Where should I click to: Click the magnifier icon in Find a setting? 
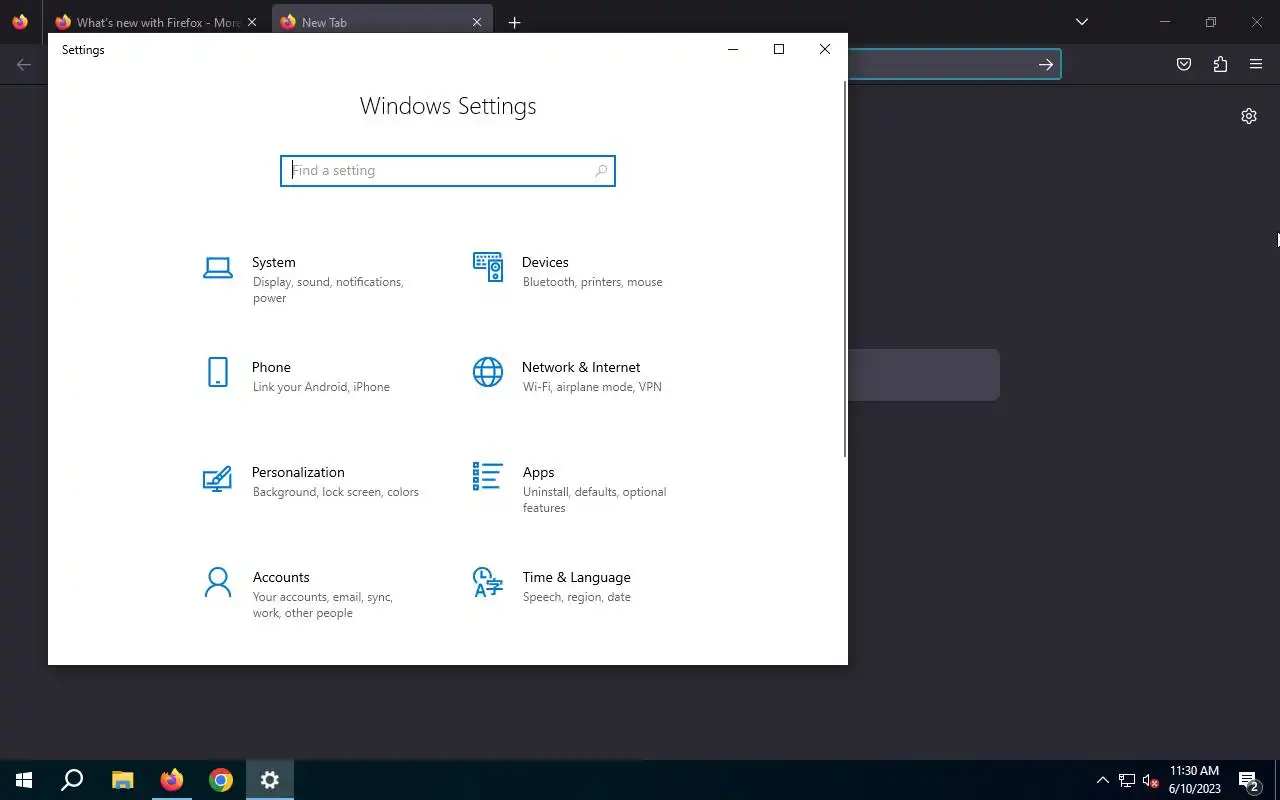click(600, 171)
